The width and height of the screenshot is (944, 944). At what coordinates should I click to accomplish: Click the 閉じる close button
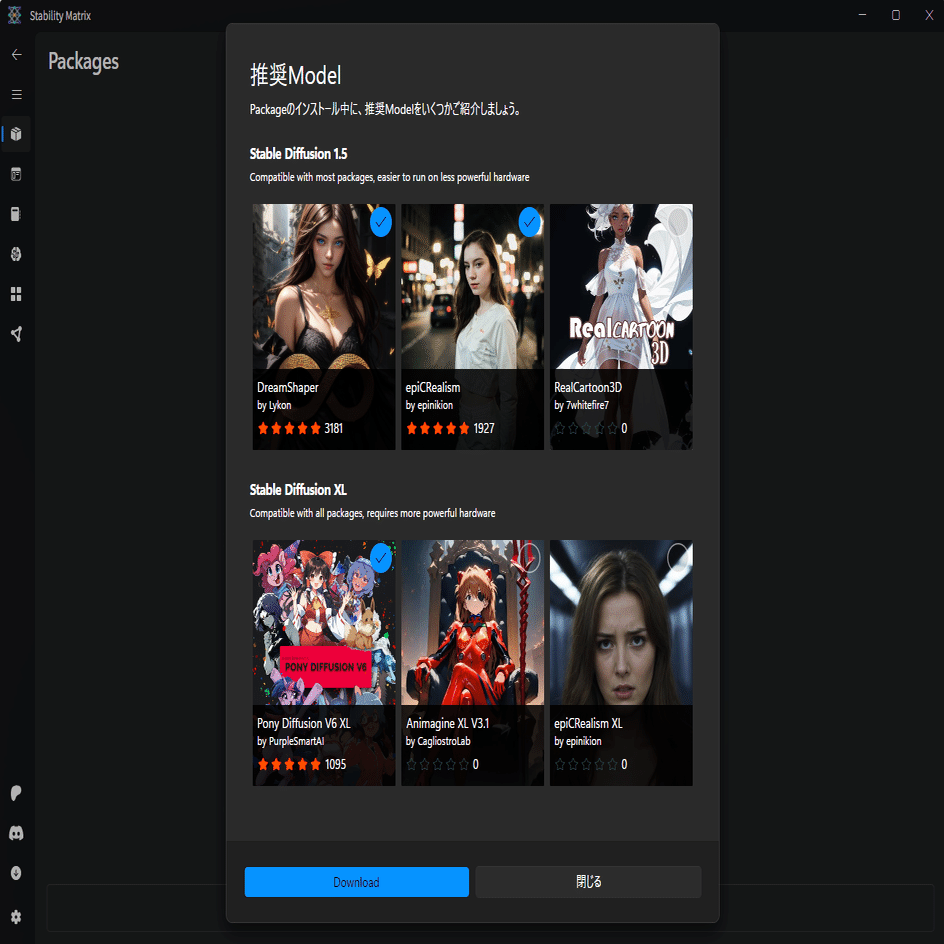pos(588,882)
